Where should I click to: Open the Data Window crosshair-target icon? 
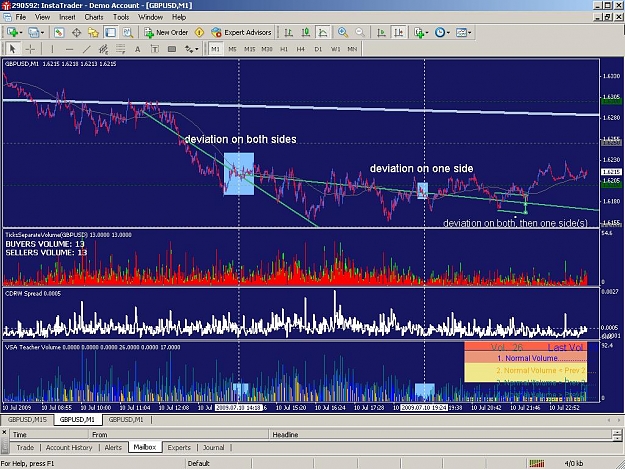pos(76,33)
